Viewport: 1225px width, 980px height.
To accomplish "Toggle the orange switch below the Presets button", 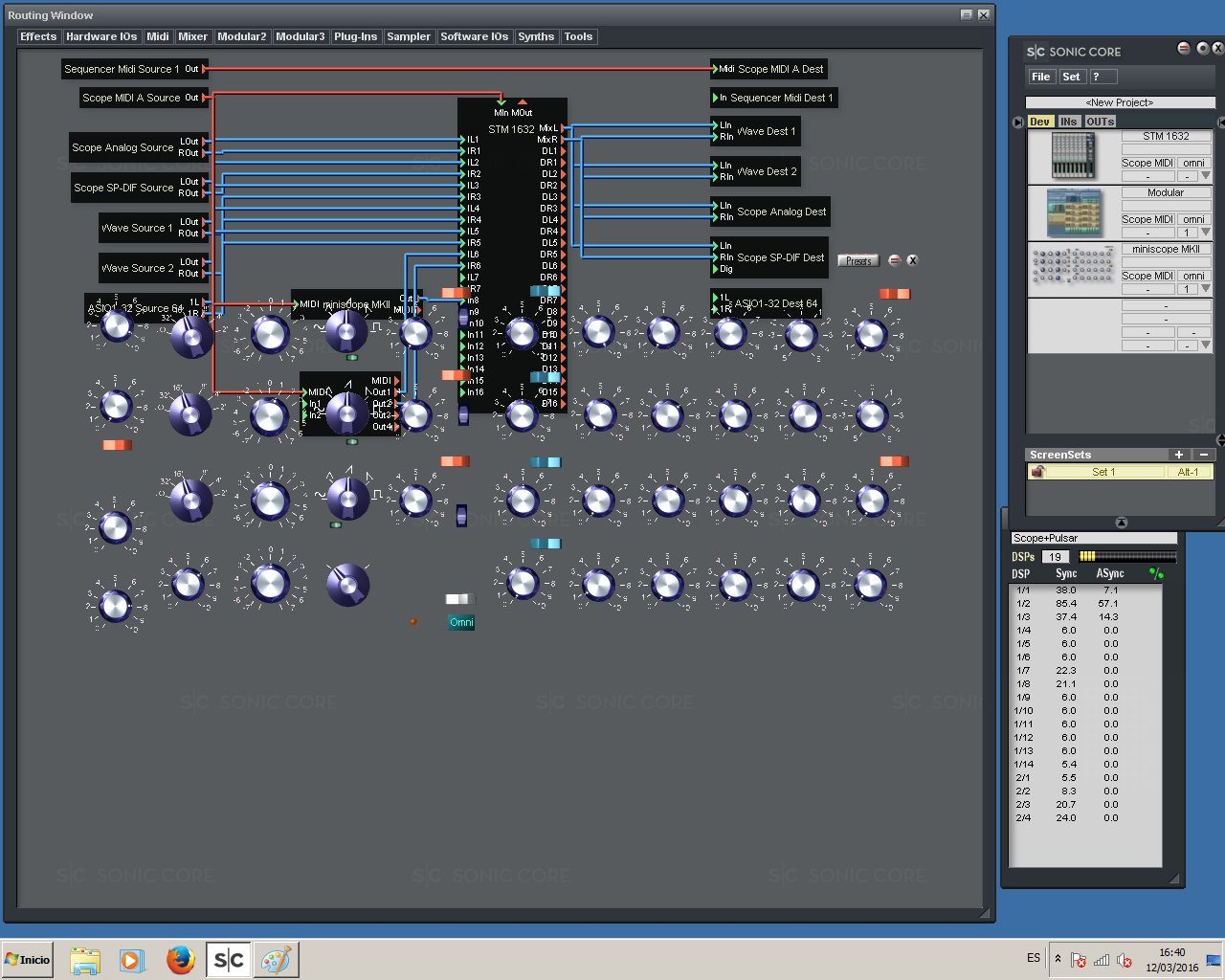I will click(x=895, y=294).
